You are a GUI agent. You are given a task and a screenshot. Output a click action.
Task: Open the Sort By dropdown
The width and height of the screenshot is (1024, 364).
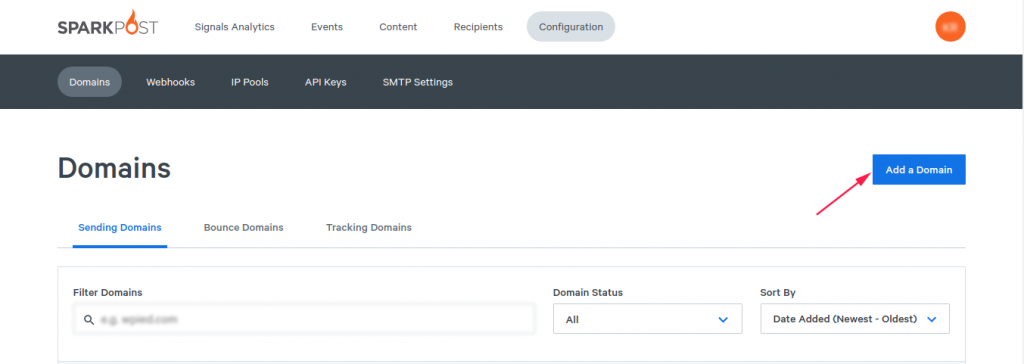pos(855,319)
